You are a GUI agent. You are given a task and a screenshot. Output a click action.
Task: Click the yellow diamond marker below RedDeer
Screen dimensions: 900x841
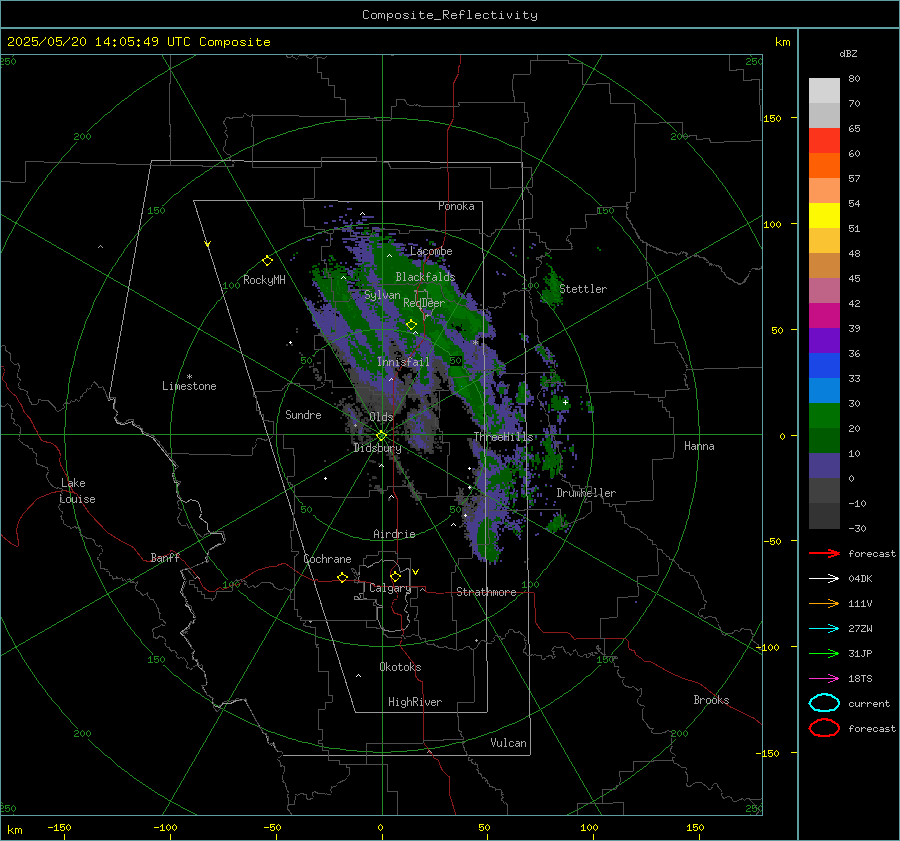pyautogui.click(x=411, y=325)
